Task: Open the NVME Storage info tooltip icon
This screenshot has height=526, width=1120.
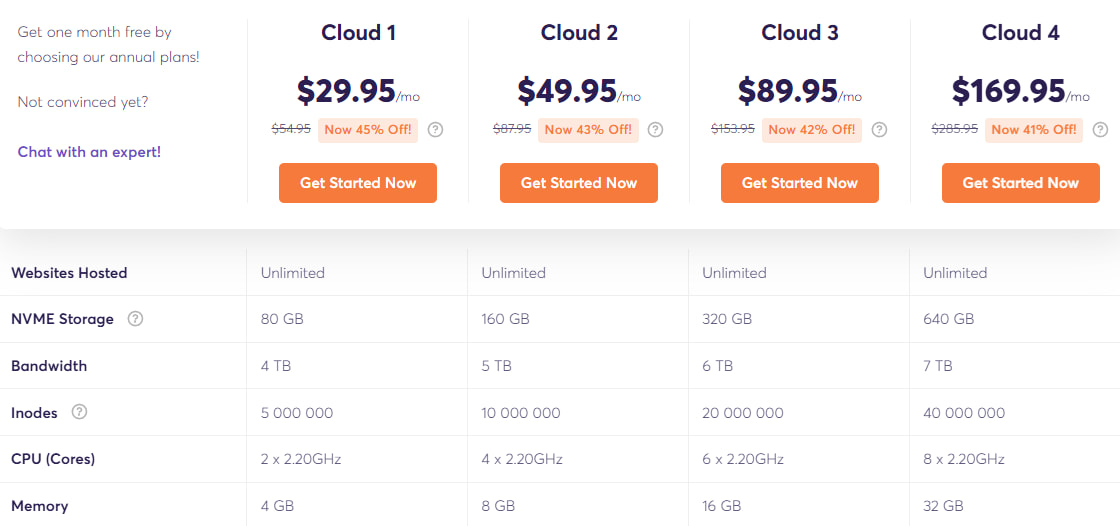Action: click(136, 319)
